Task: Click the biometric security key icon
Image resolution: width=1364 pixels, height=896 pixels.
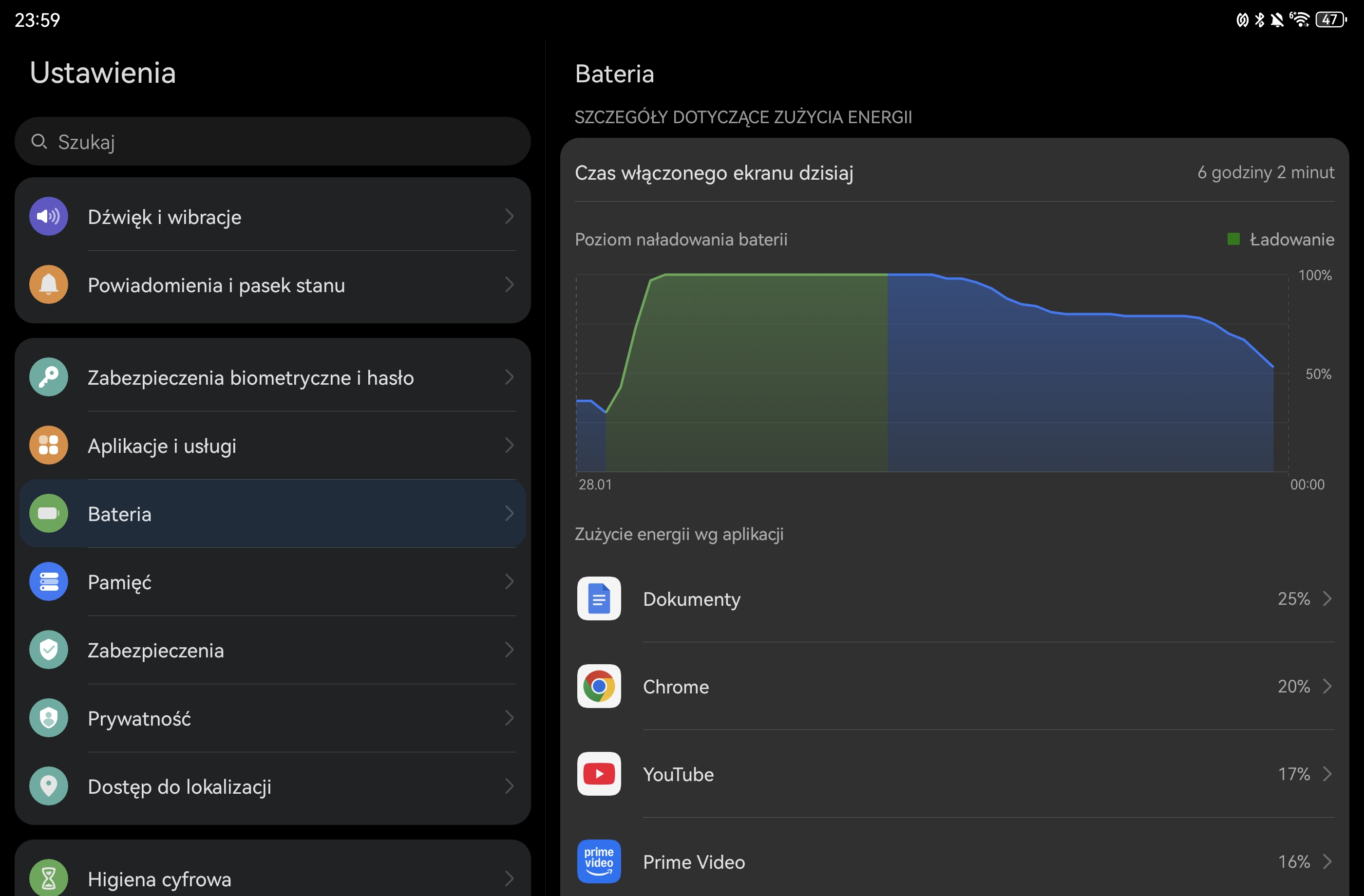Action: pos(49,377)
